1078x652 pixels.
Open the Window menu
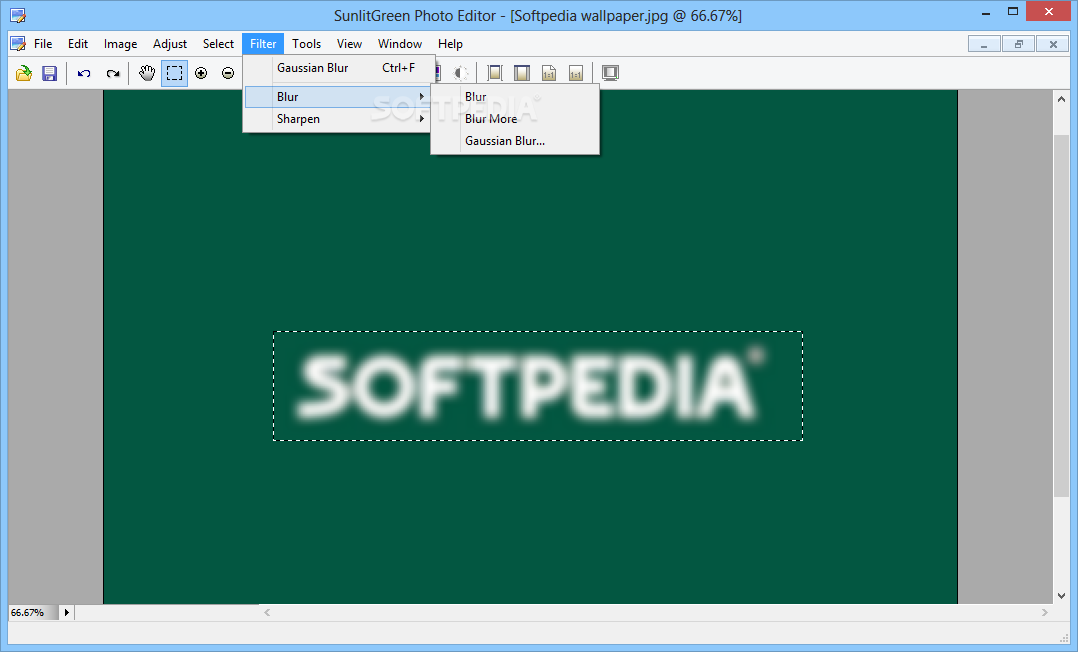click(x=399, y=44)
